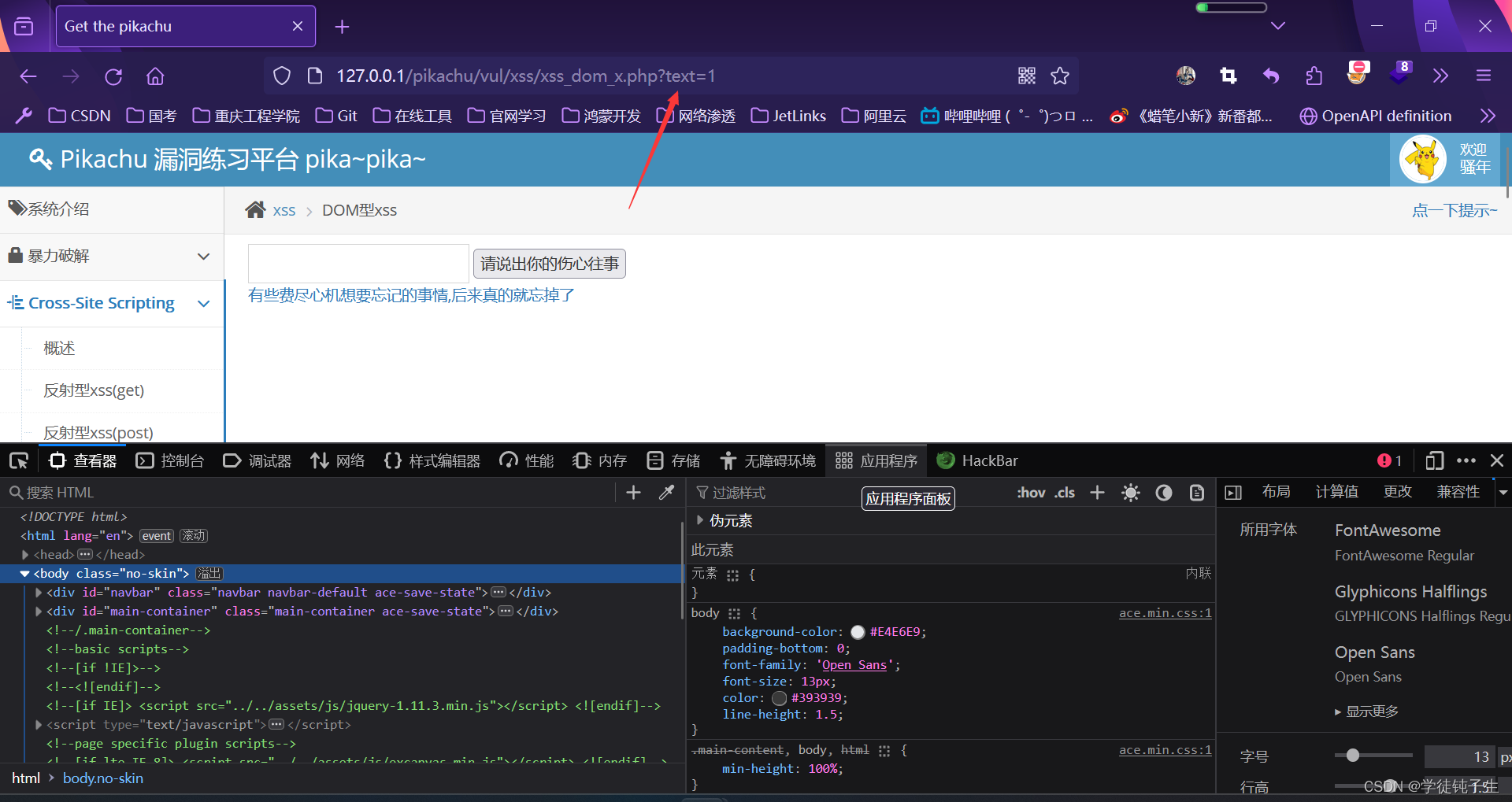Toggle dark color scheme simulation
The image size is (1512, 802).
click(x=1164, y=493)
